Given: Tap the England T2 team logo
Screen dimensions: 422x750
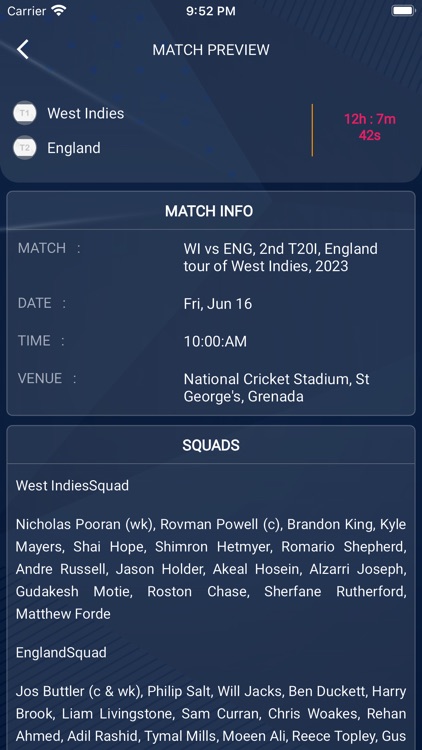Looking at the screenshot, I should pos(24,148).
